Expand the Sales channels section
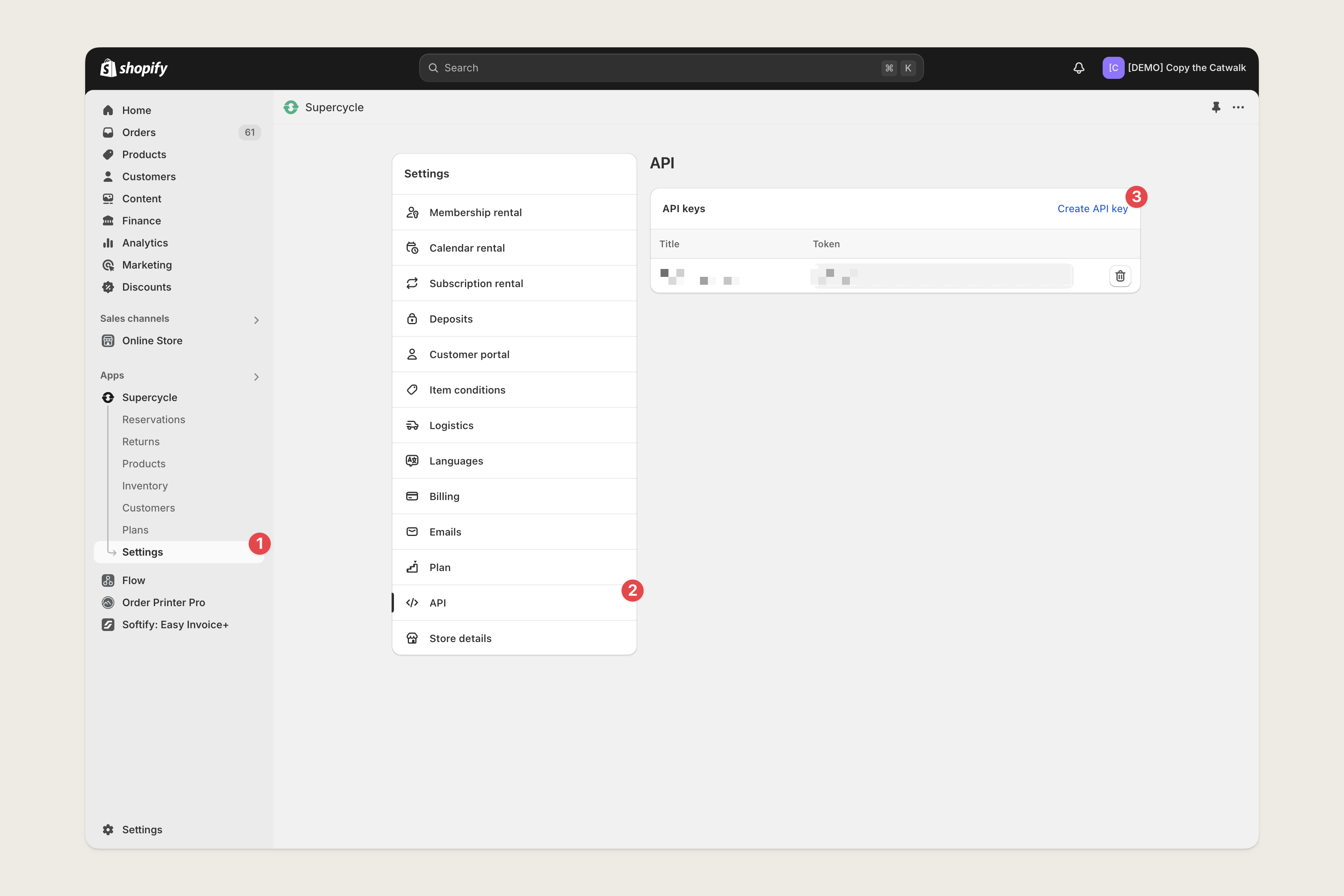This screenshot has height=896, width=1344. (x=256, y=320)
